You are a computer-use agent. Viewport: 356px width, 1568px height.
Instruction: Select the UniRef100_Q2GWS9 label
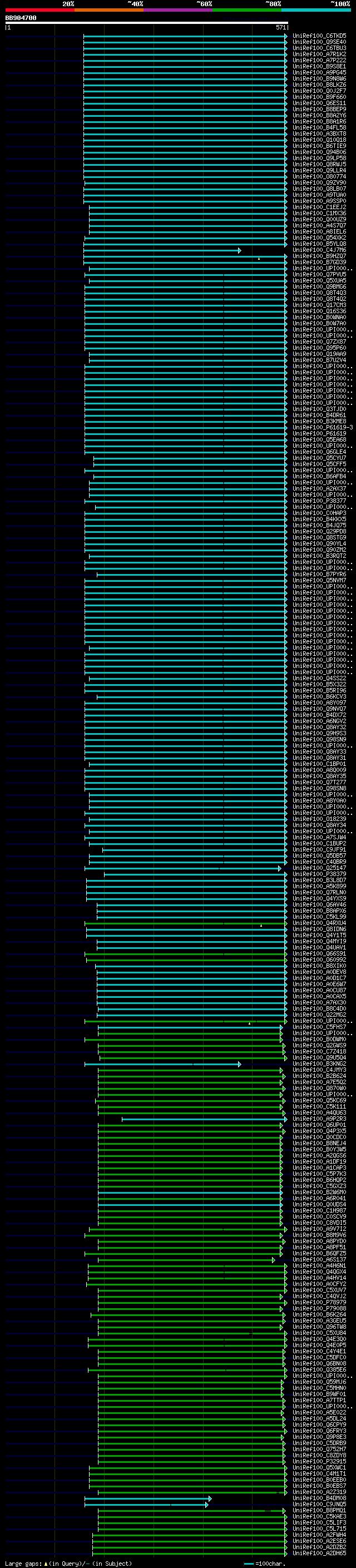(x=319, y=1045)
